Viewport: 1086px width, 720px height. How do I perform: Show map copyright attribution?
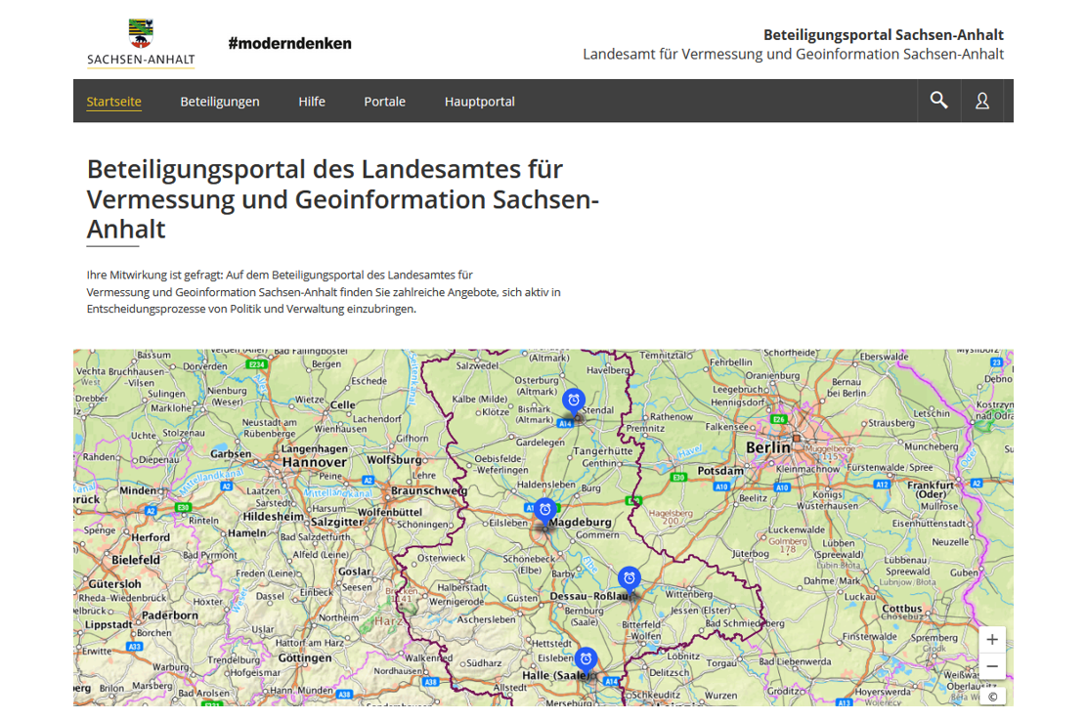[992, 697]
